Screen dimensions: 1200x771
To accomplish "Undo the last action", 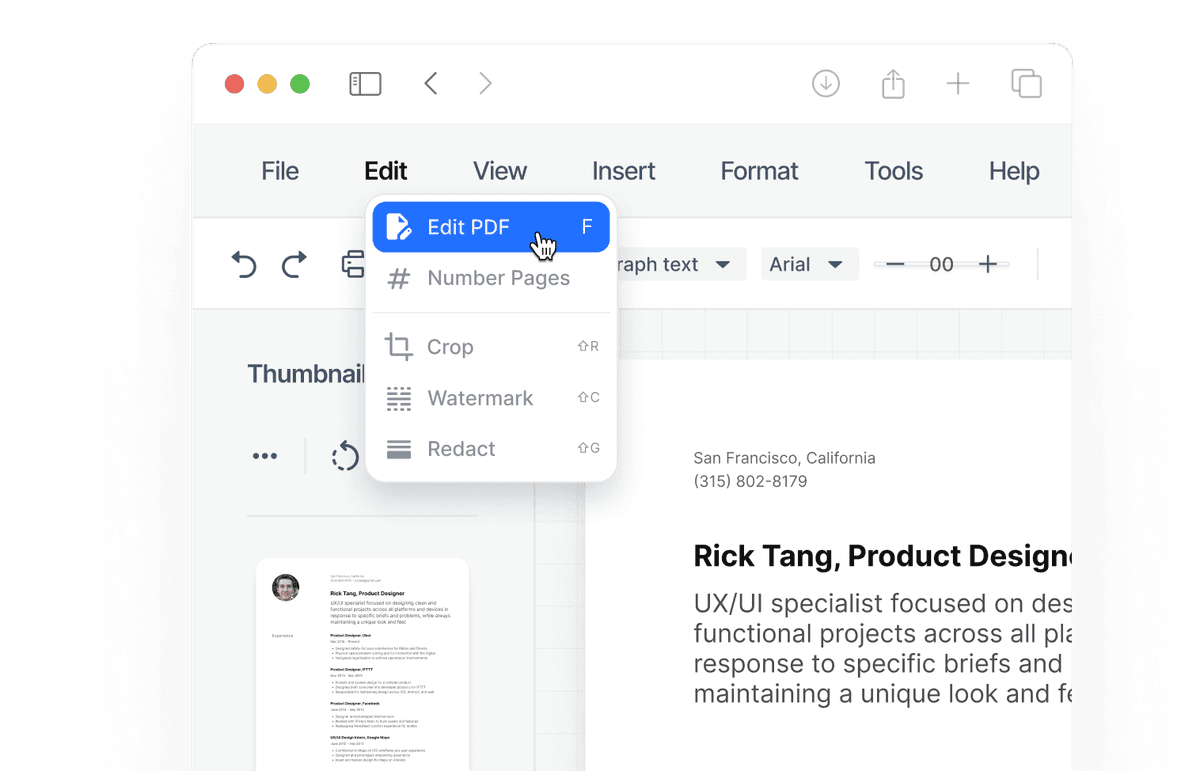I will pyautogui.click(x=244, y=264).
